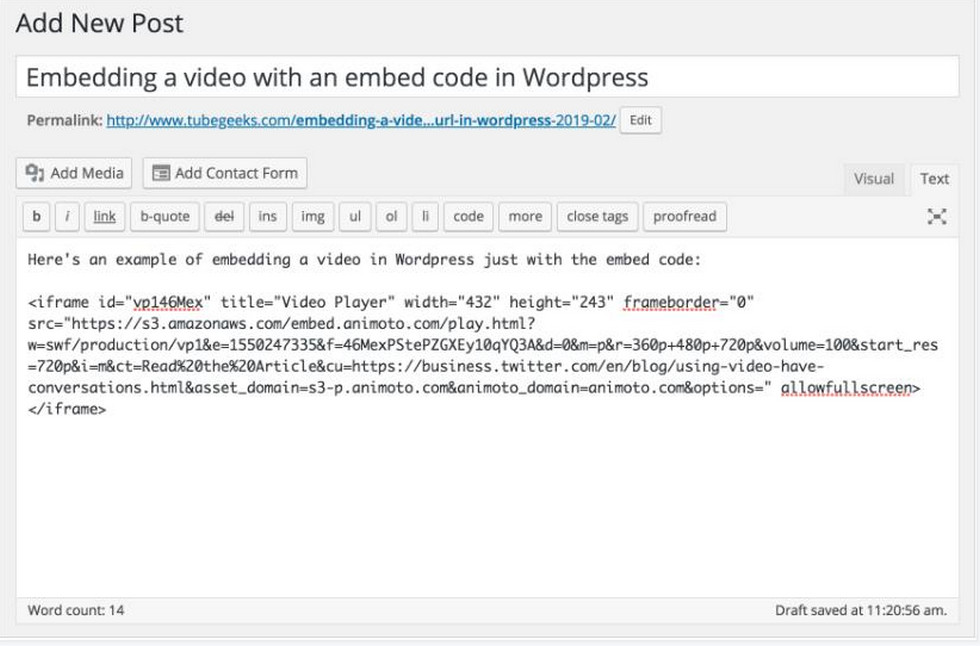Insert deleted text with del button
Viewport: 980px width, 646px height.
pyautogui.click(x=224, y=216)
